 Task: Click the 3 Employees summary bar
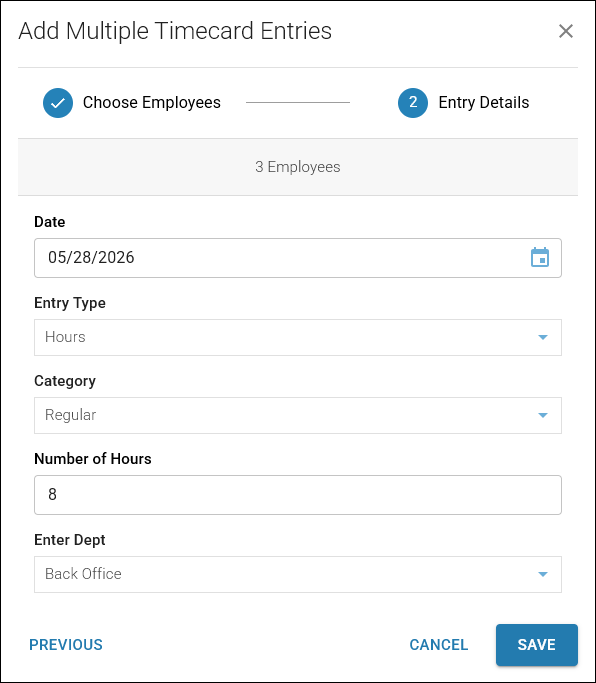[298, 167]
